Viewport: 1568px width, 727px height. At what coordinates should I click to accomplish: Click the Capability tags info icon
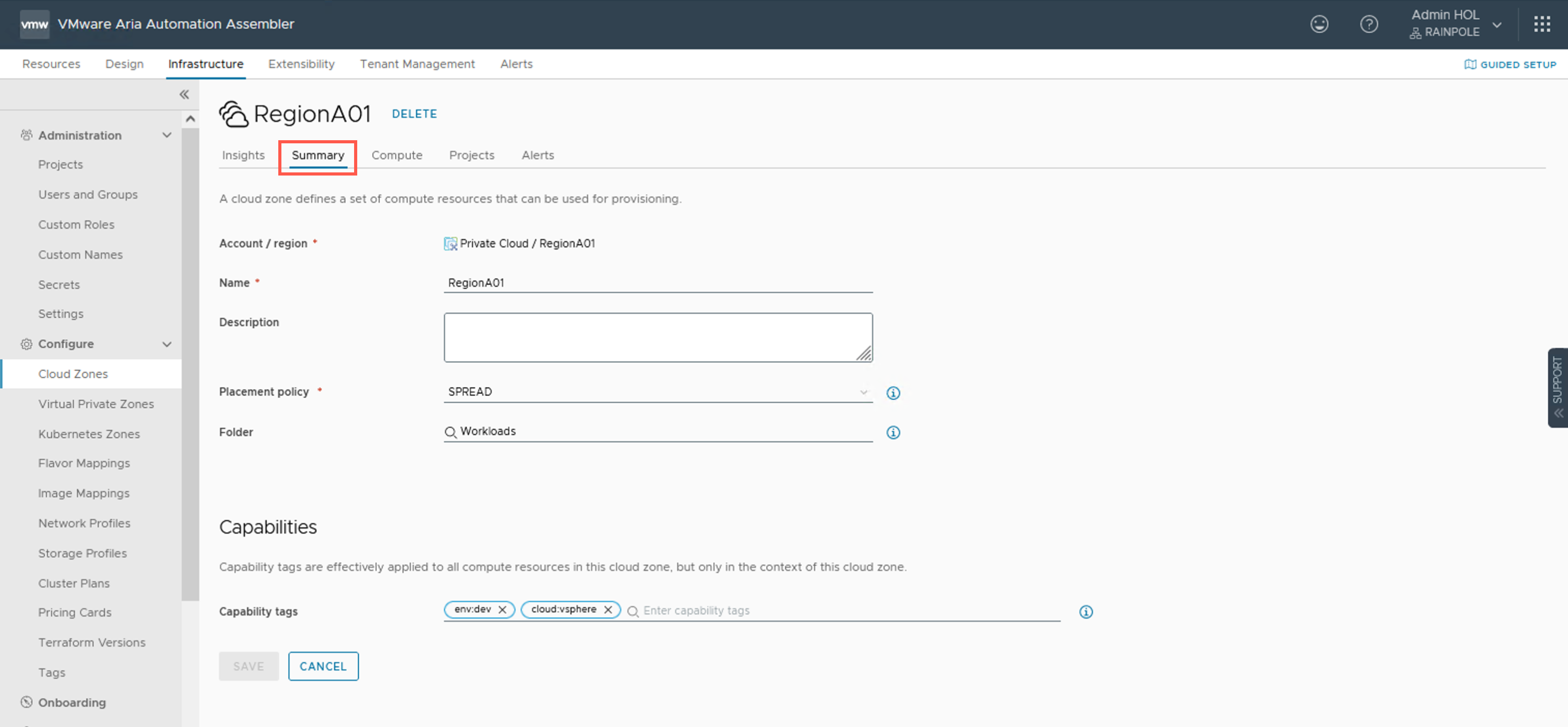[1085, 611]
